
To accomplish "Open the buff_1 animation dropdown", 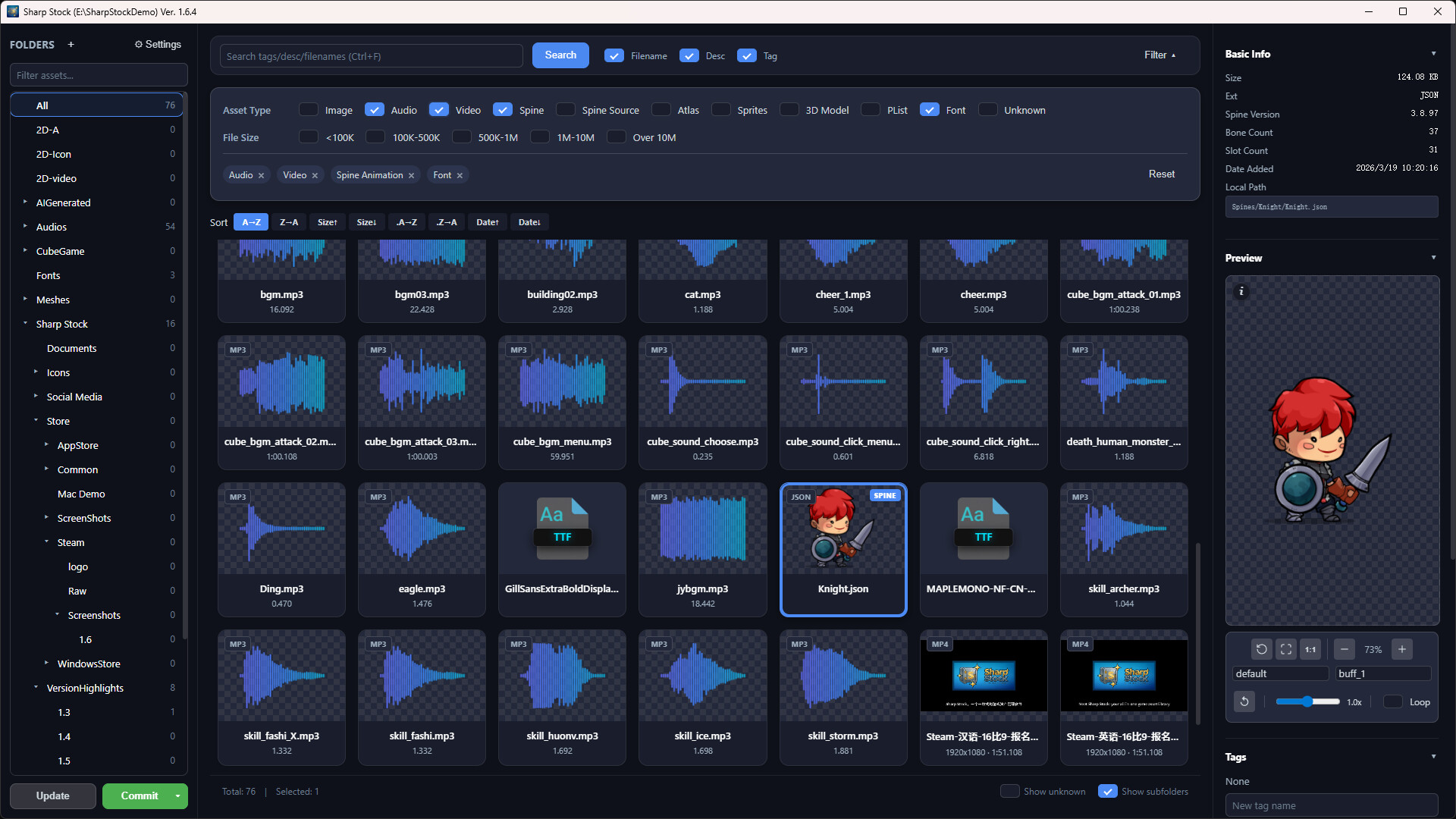I will click(x=1382, y=674).
